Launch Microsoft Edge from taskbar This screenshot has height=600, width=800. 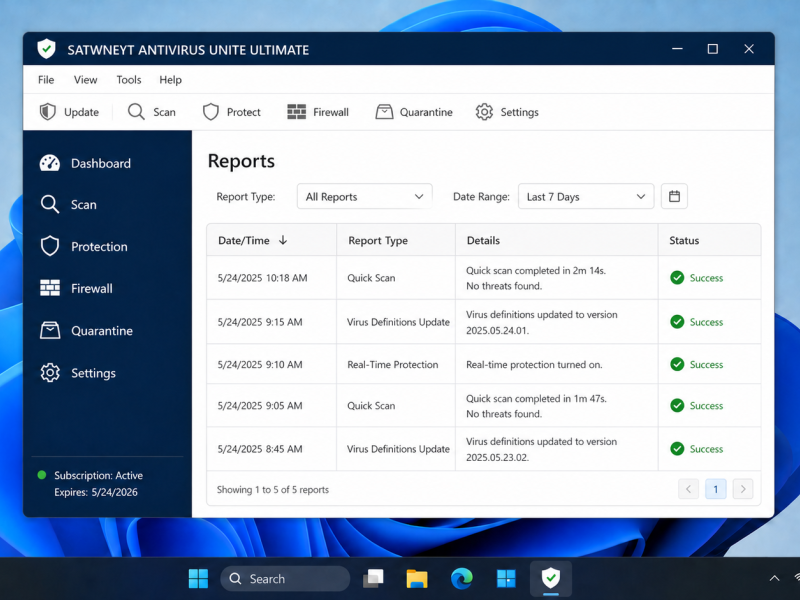click(462, 579)
